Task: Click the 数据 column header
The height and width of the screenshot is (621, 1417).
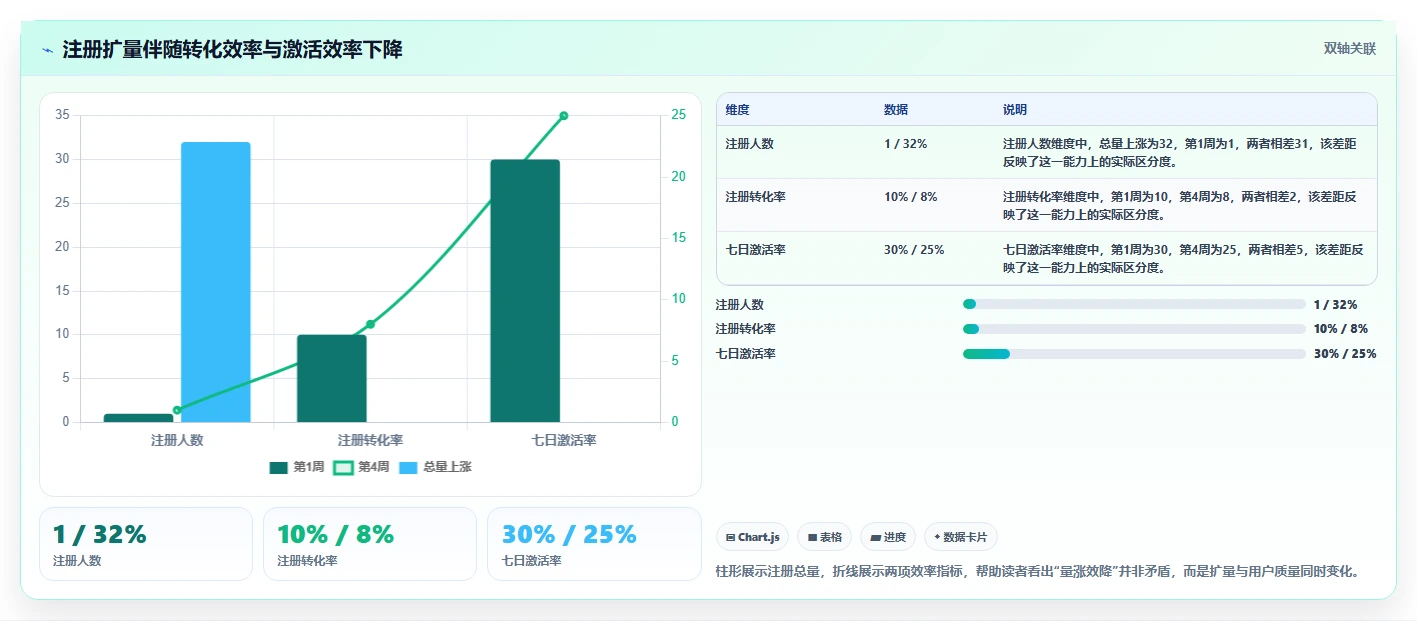Action: tap(896, 110)
